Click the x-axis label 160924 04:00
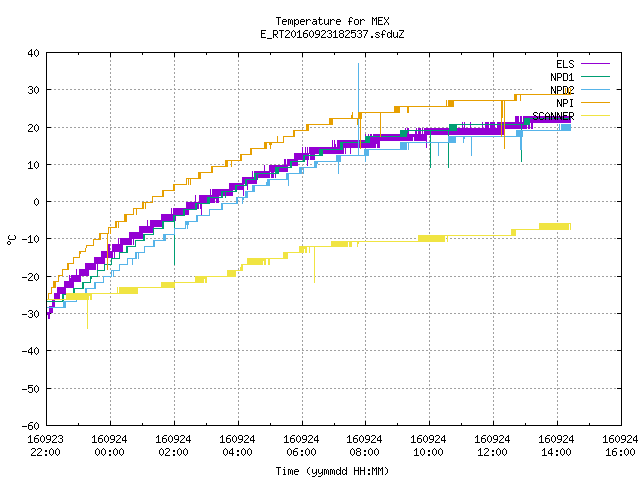This screenshot has width=640, height=480. click(238, 446)
